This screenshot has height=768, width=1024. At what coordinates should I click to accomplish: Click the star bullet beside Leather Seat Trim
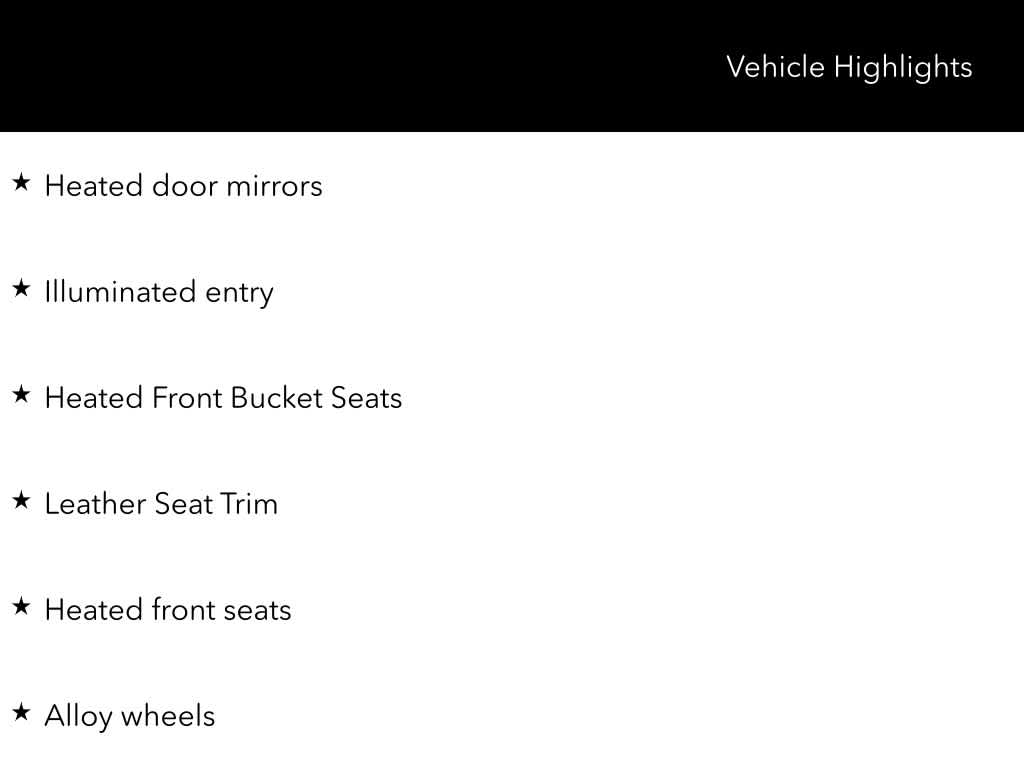(x=21, y=501)
